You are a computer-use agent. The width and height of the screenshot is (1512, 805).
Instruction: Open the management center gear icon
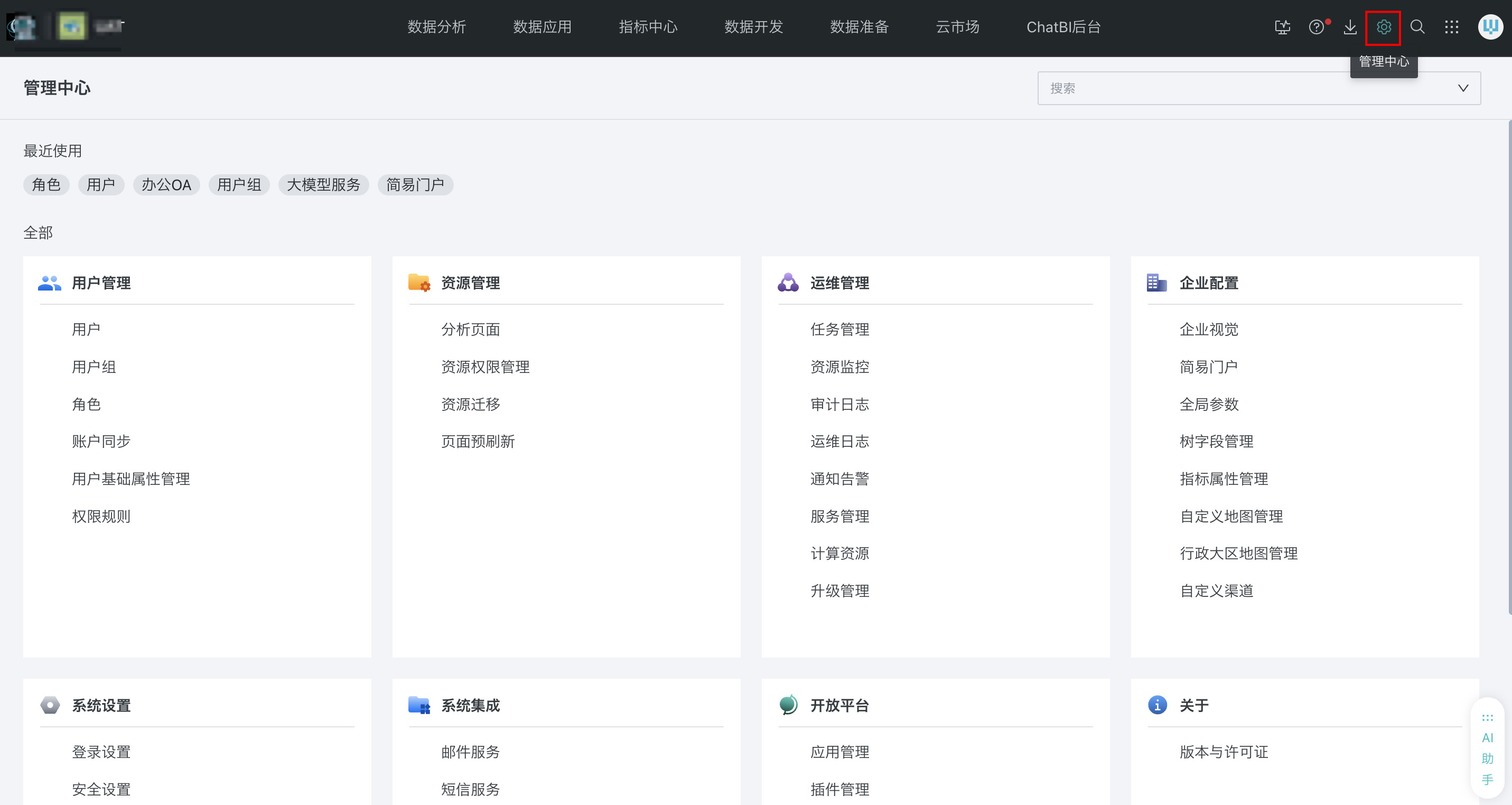coord(1384,27)
